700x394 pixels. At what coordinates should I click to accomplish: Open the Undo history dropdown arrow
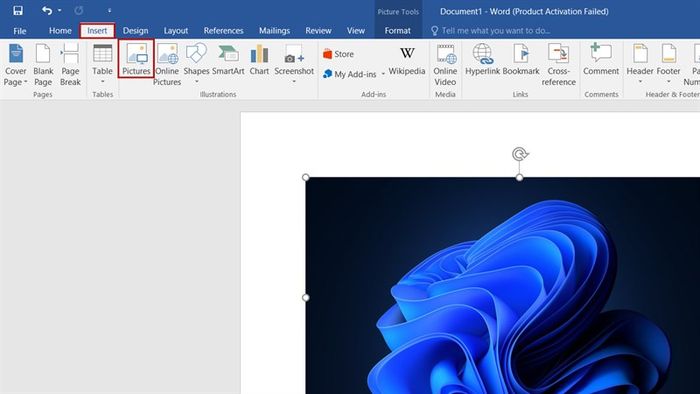(x=59, y=10)
